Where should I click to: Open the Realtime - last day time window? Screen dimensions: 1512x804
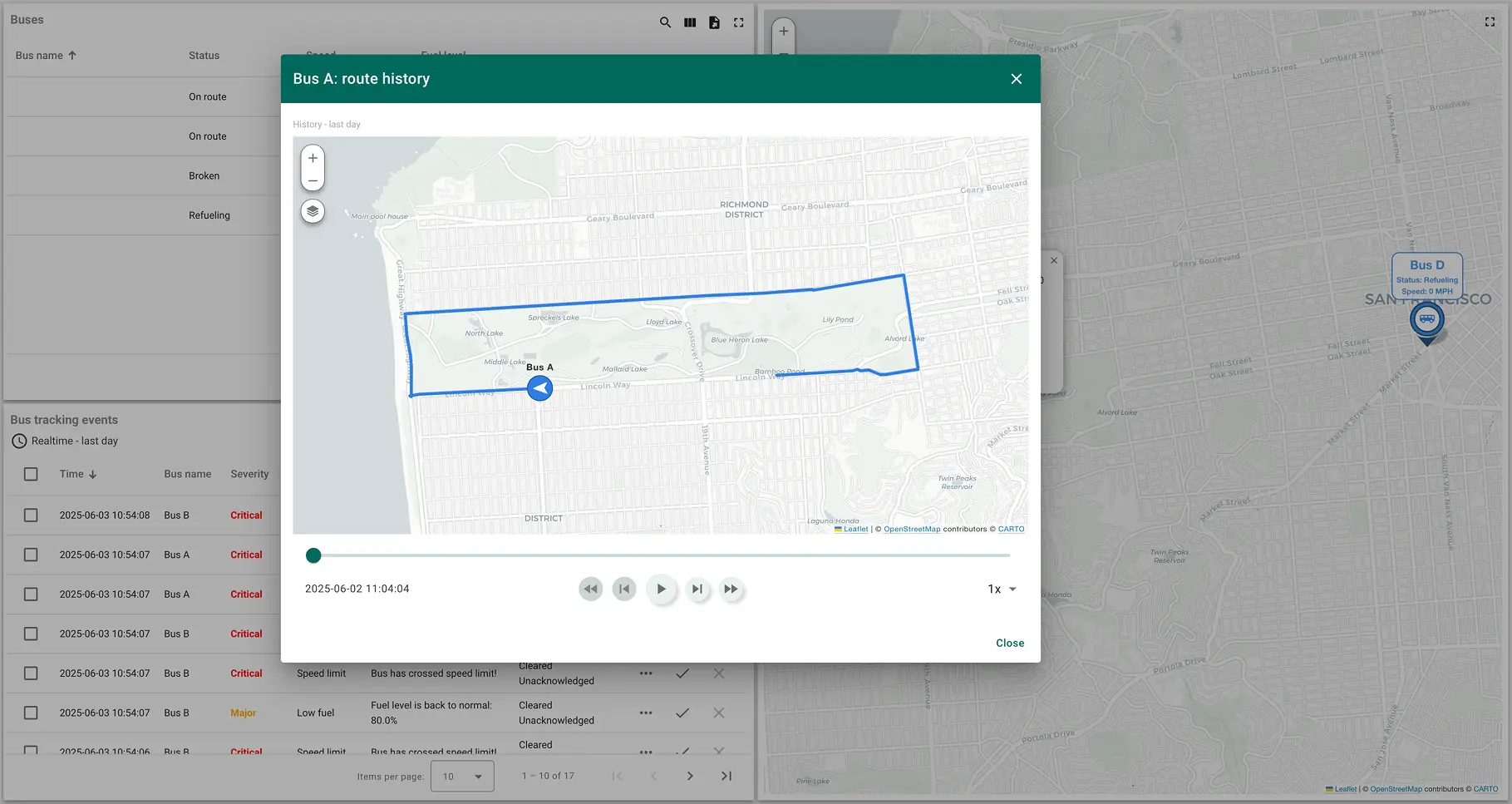point(65,441)
